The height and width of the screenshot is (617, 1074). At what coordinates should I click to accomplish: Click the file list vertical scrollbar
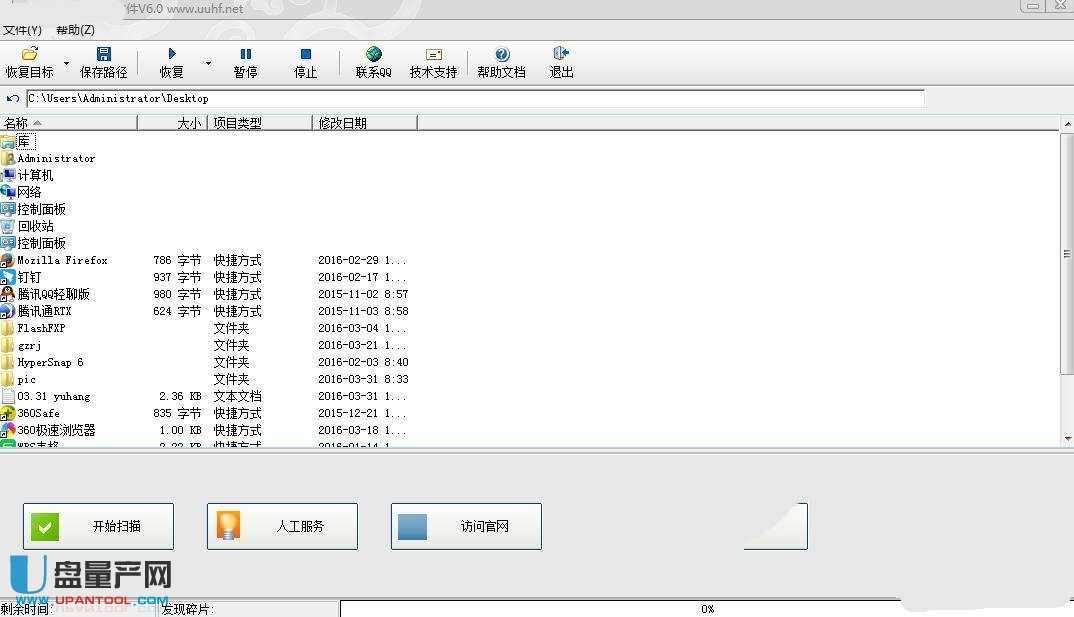pyautogui.click(x=1067, y=300)
